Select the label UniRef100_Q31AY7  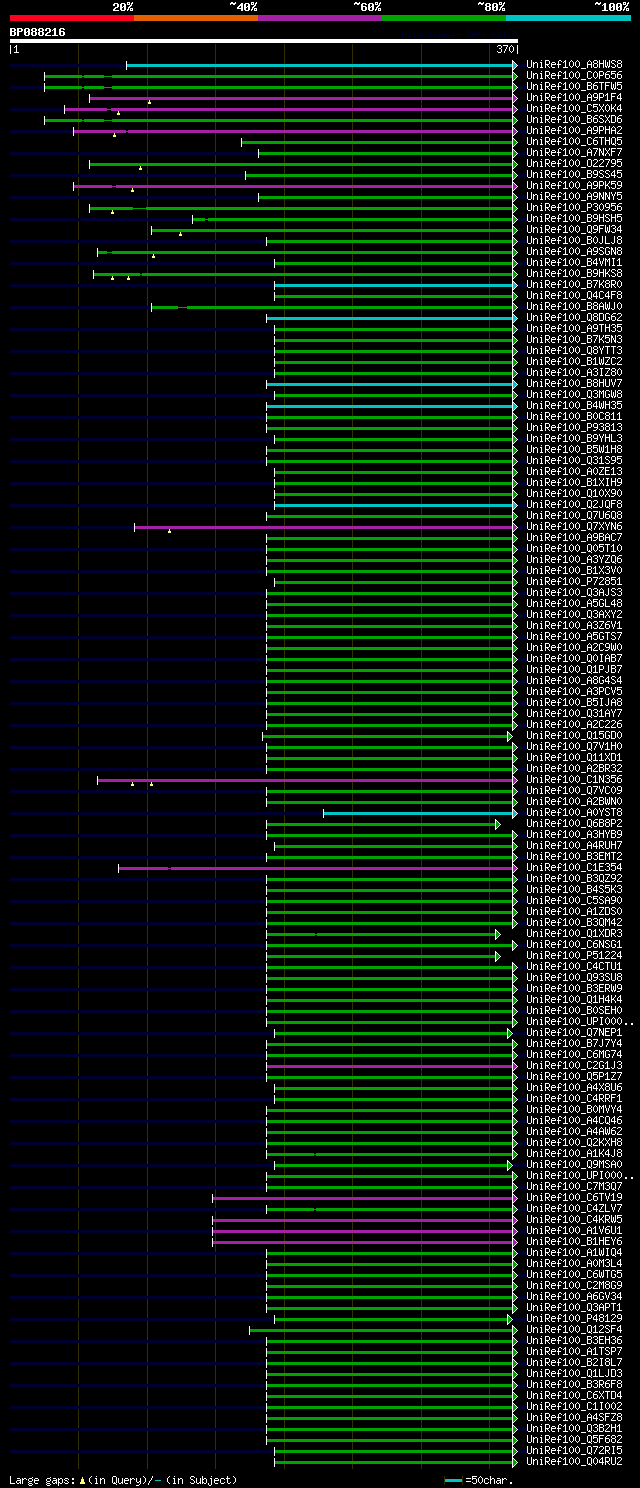tap(574, 714)
